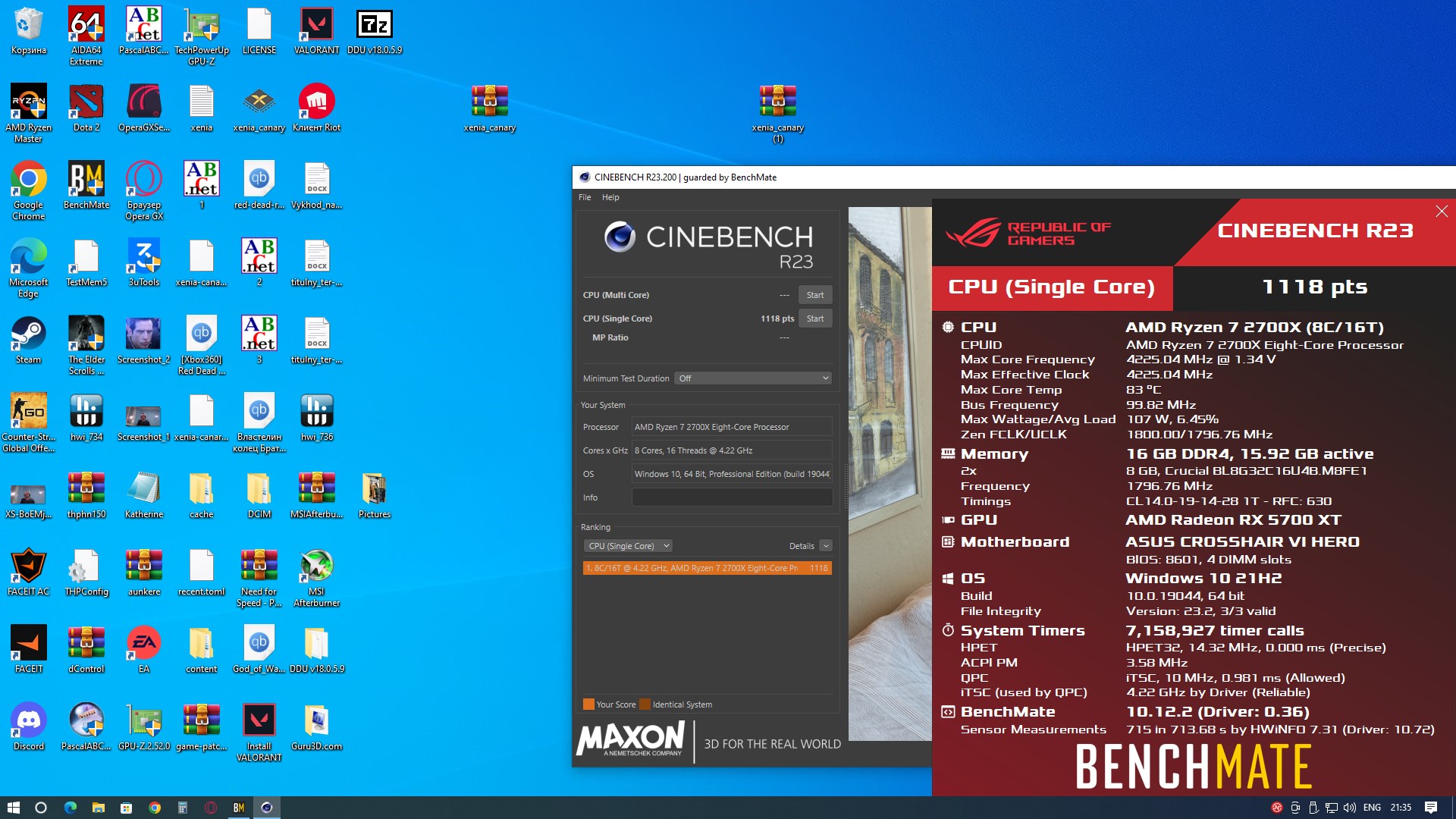This screenshot has width=1456, height=819.
Task: Open the Minimum Test Duration dropdown
Action: tap(753, 378)
